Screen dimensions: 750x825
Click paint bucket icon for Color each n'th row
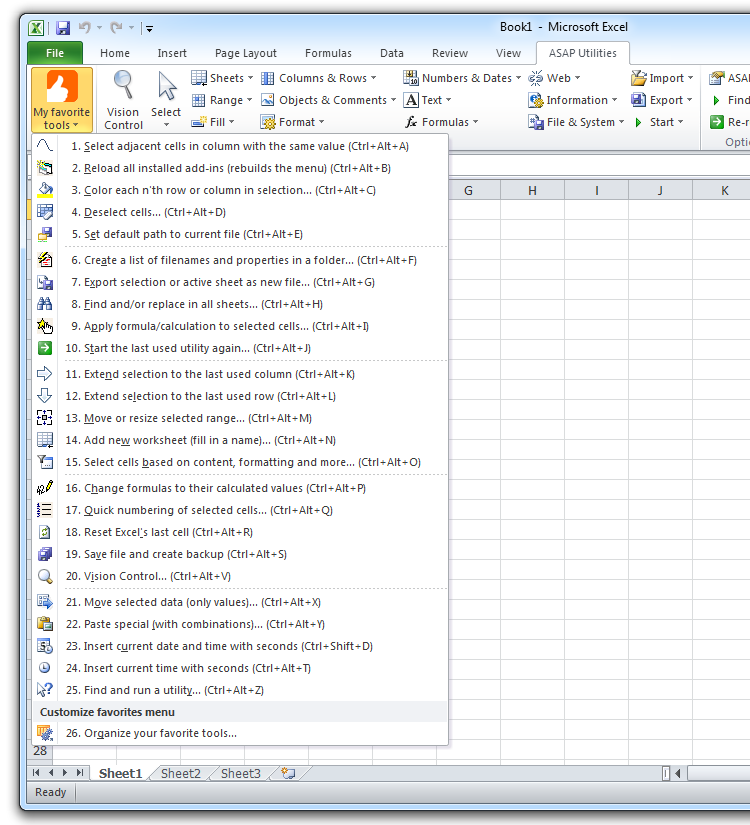(x=45, y=190)
